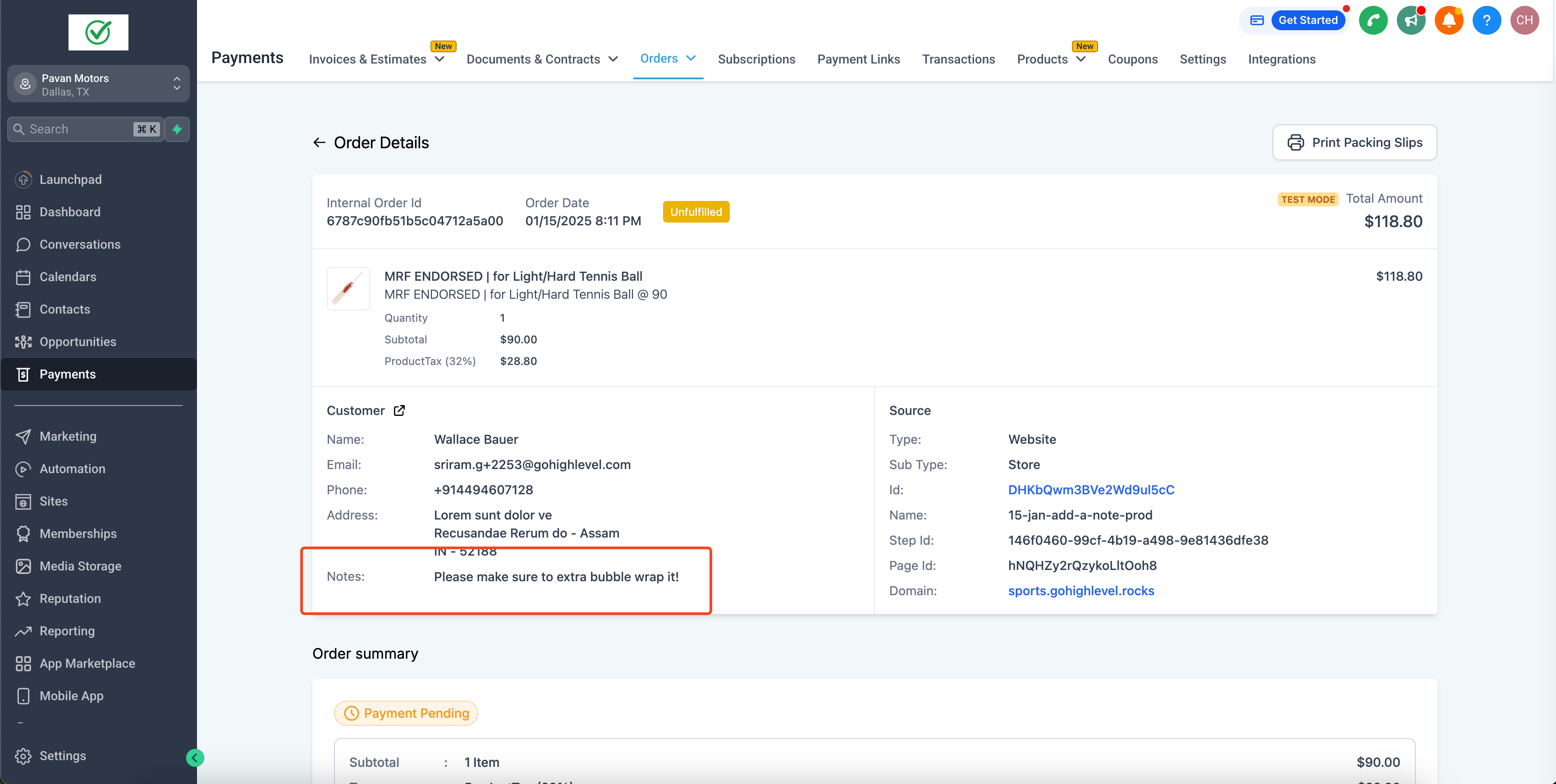The height and width of the screenshot is (784, 1556).
Task: Open the megaphone announcements icon
Action: [1411, 20]
